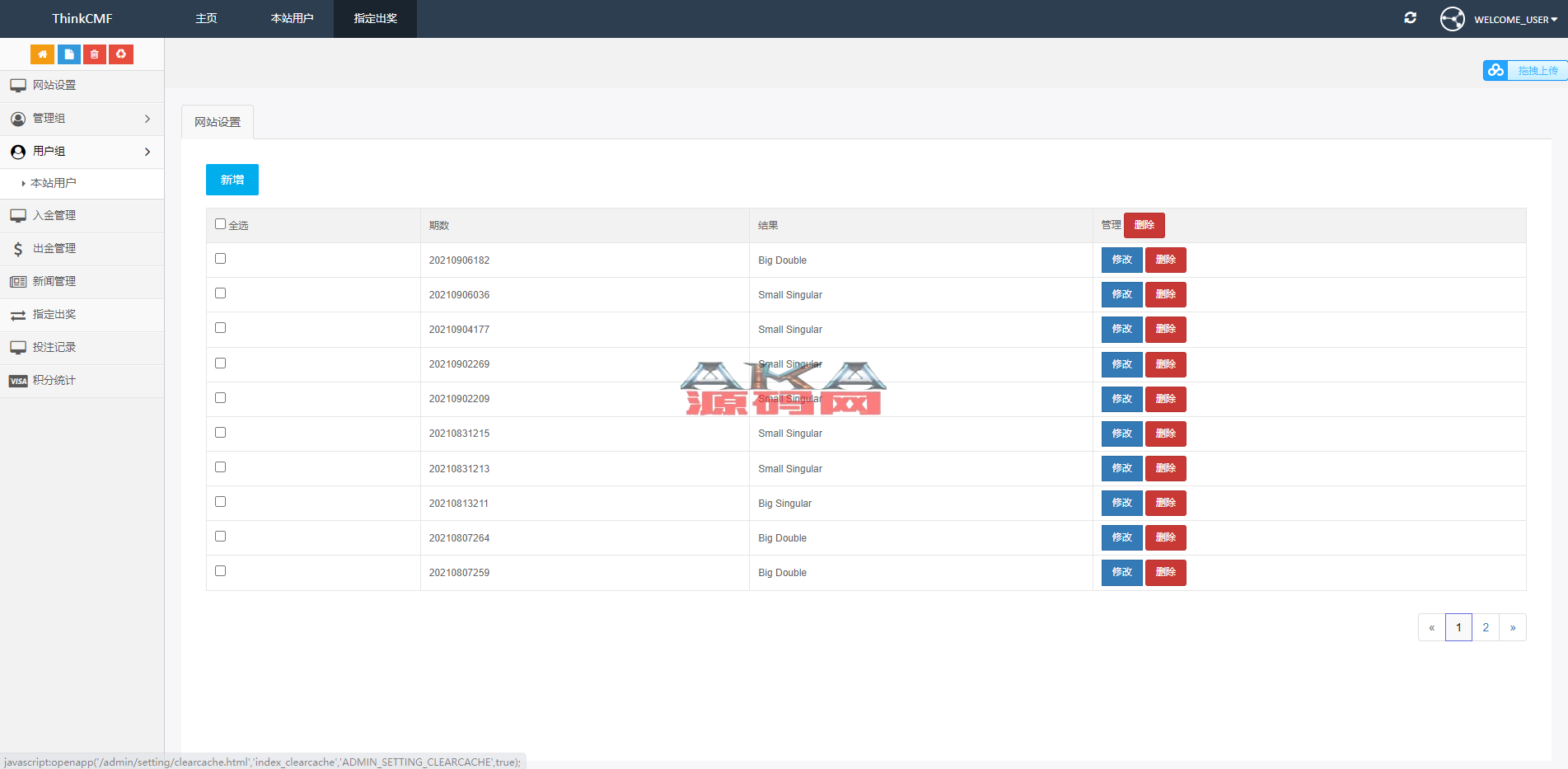The height and width of the screenshot is (769, 1568).
Task: Click the user avatar icon in header
Action: (1452, 19)
